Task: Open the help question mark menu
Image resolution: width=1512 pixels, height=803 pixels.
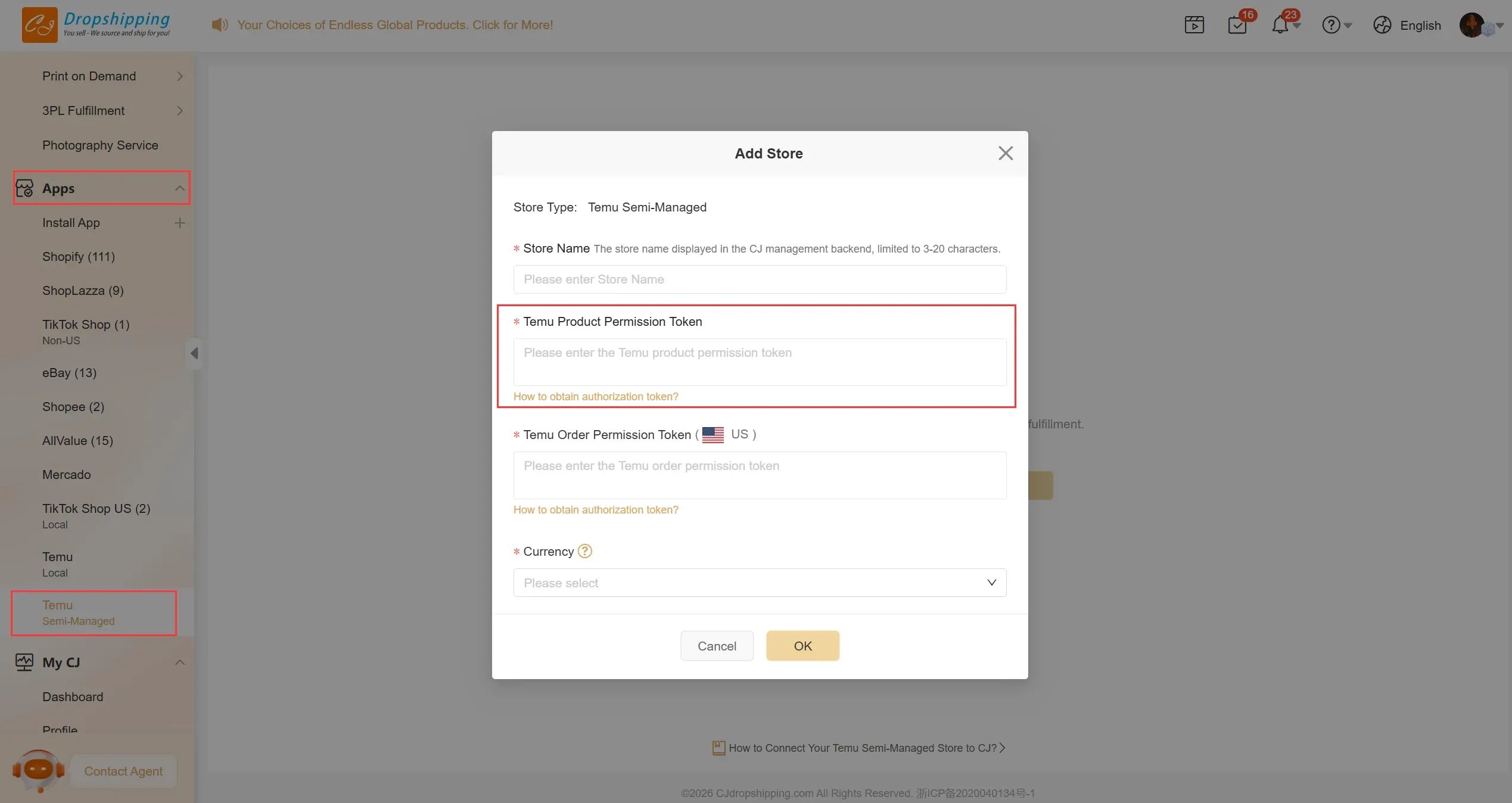Action: (1331, 25)
